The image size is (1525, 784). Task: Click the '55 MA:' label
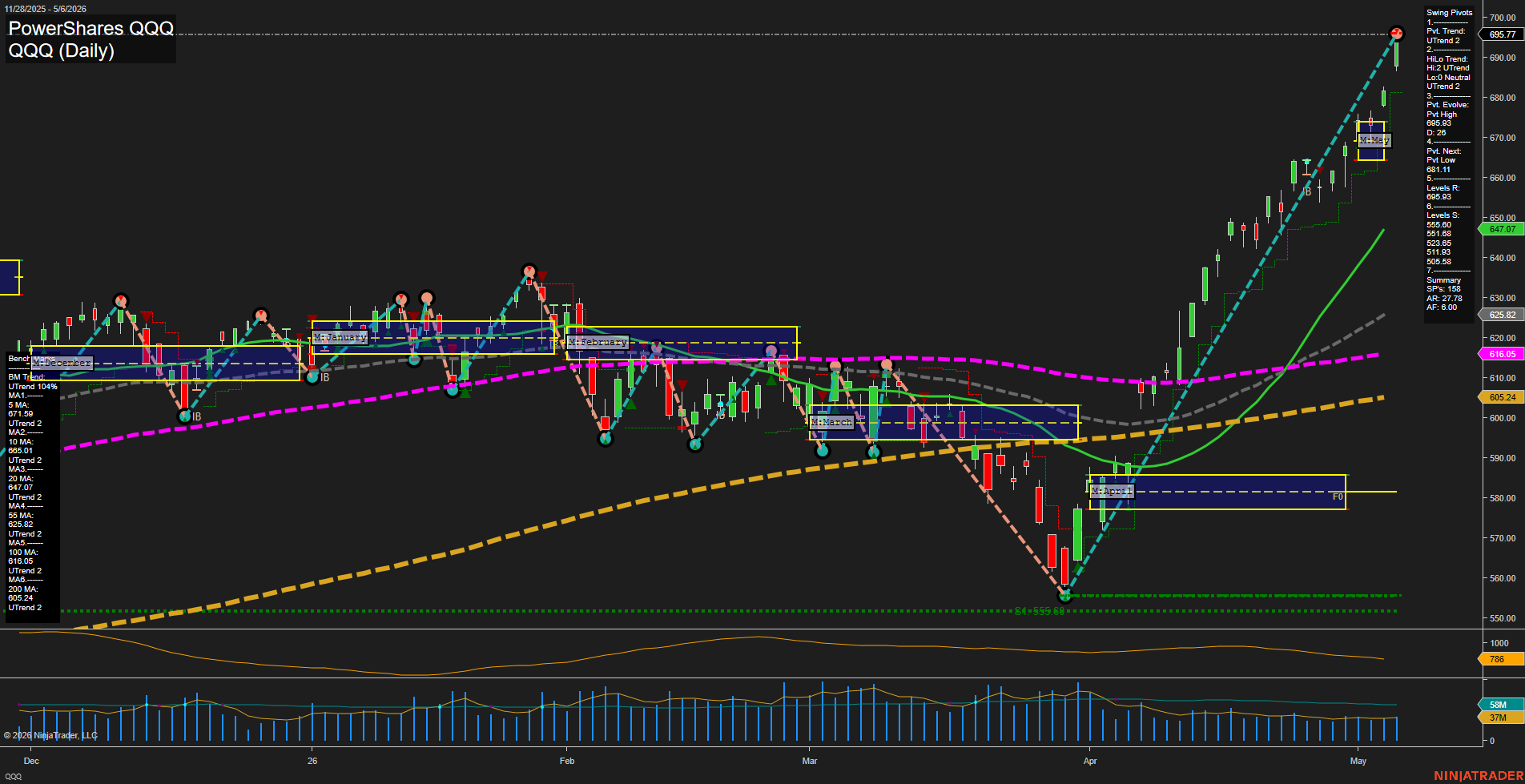point(21,516)
